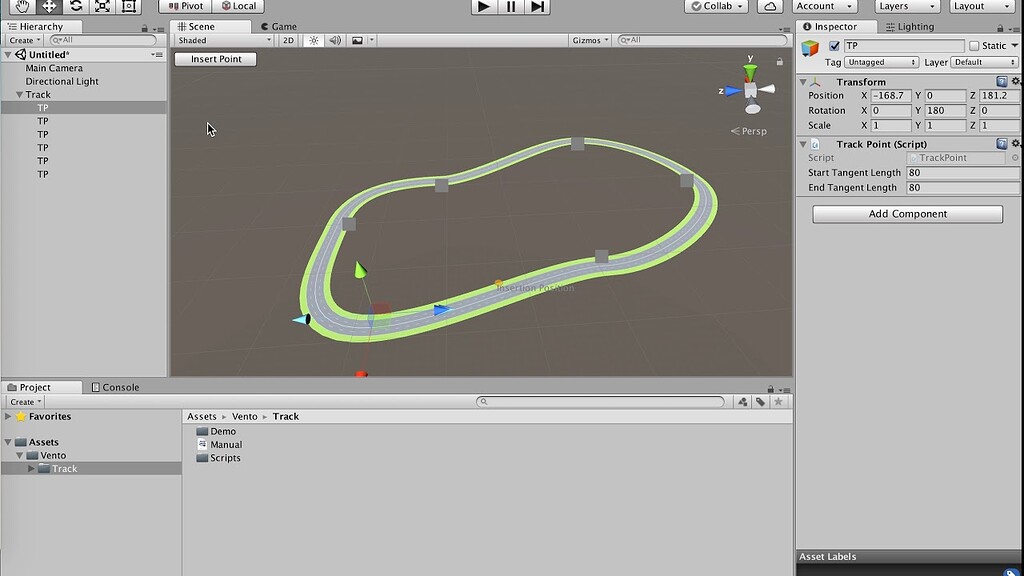
Task: Select the Move tool
Action: pyautogui.click(x=48, y=7)
